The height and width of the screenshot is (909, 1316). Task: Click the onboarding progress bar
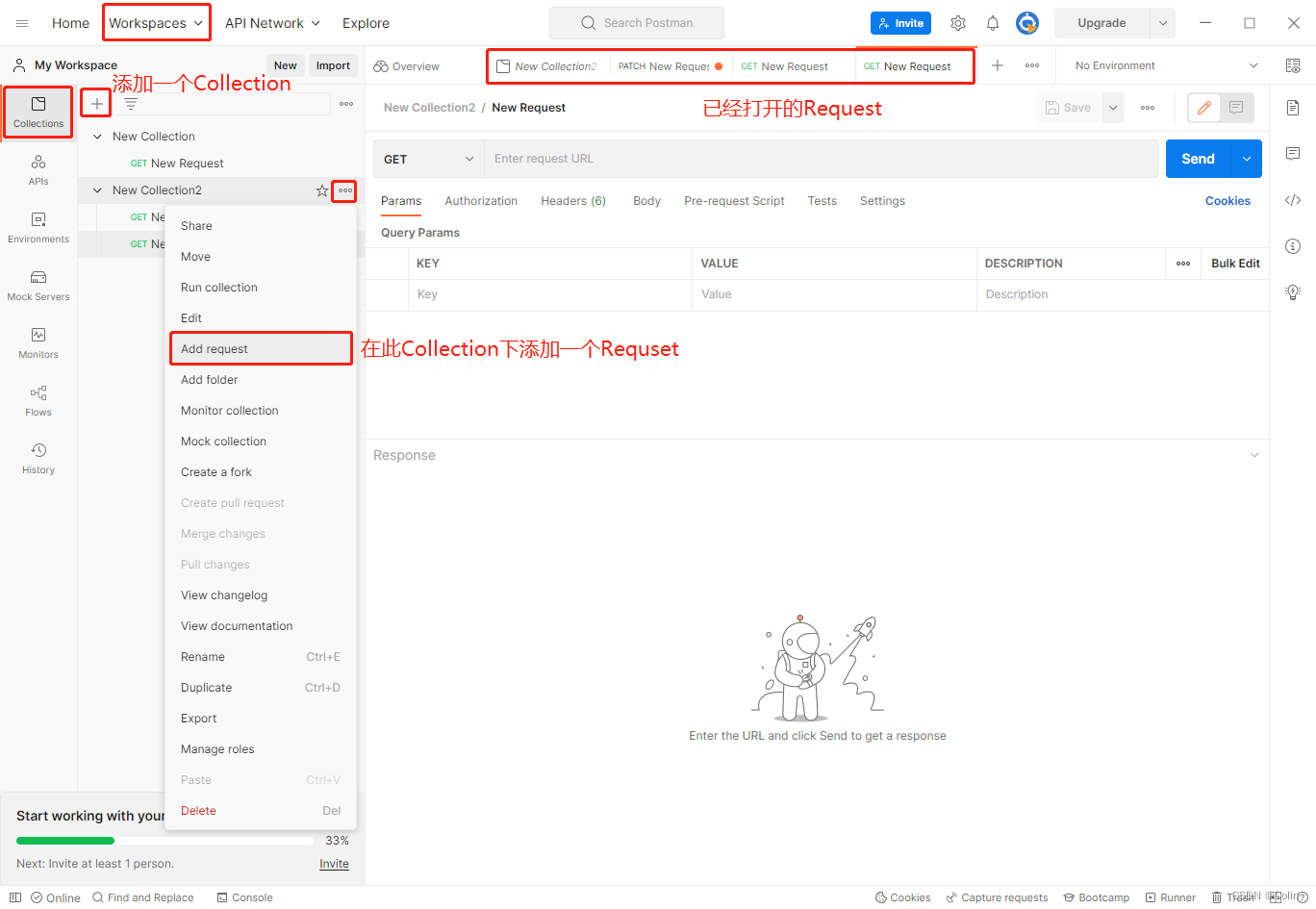[x=164, y=841]
